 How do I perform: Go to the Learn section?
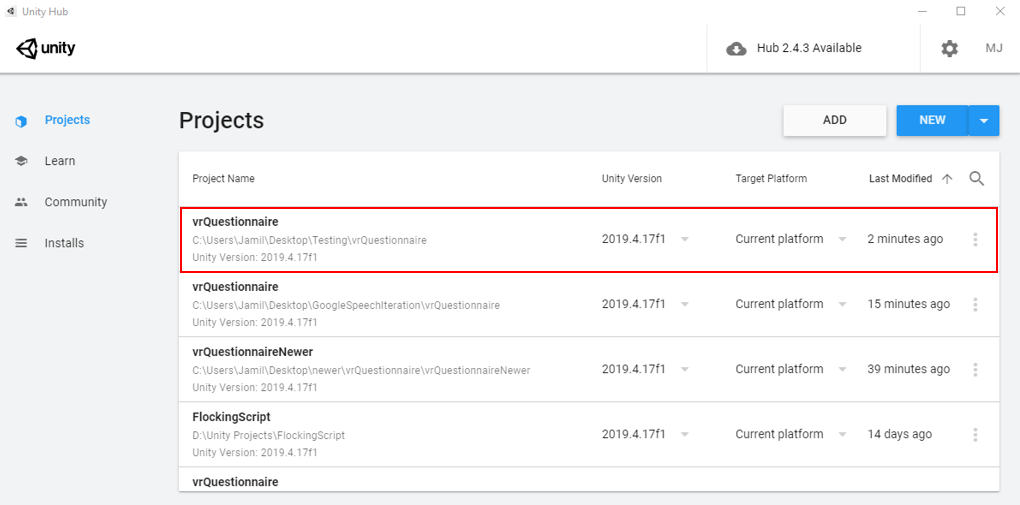(59, 161)
